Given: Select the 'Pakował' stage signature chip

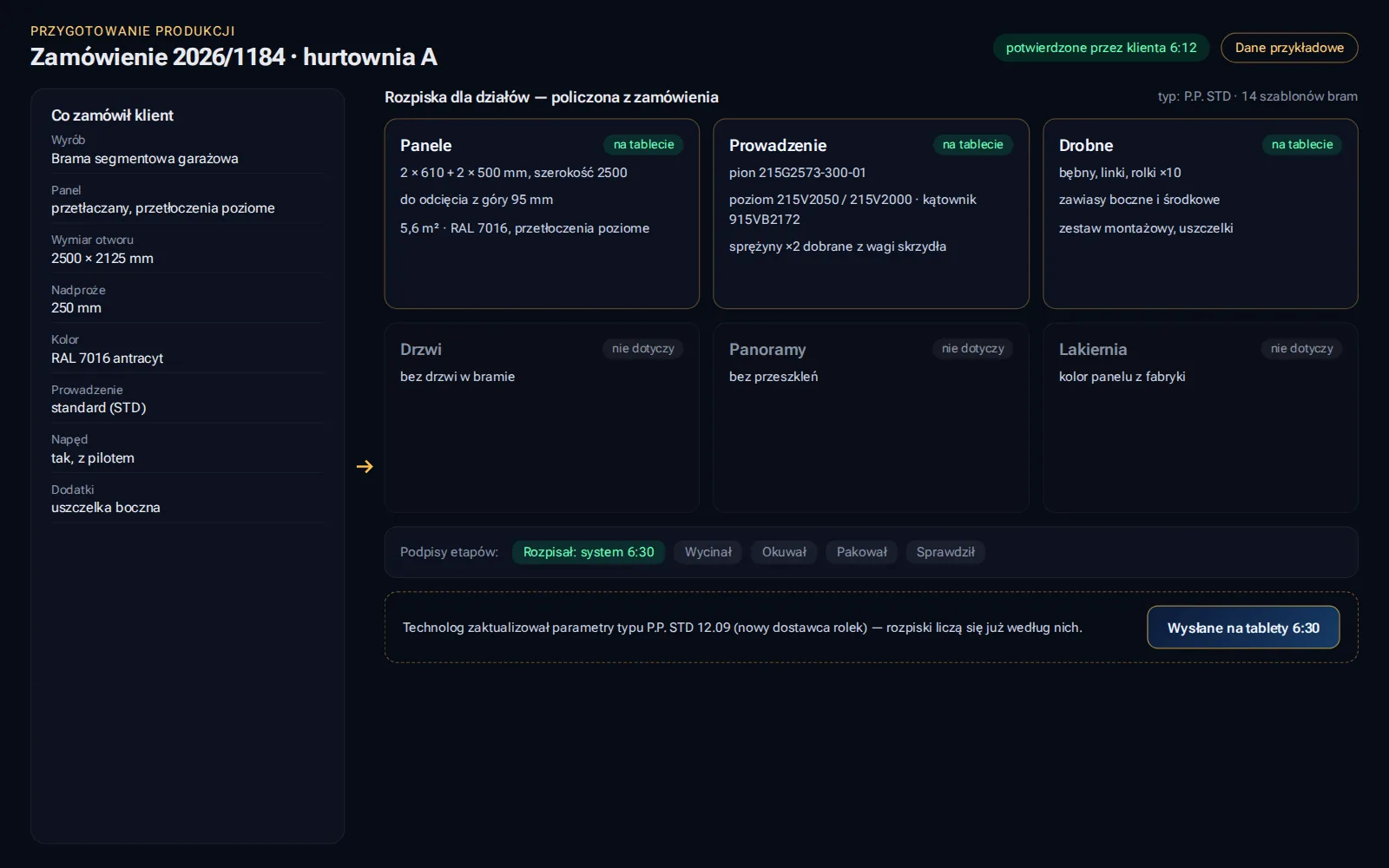Looking at the screenshot, I should (x=862, y=552).
